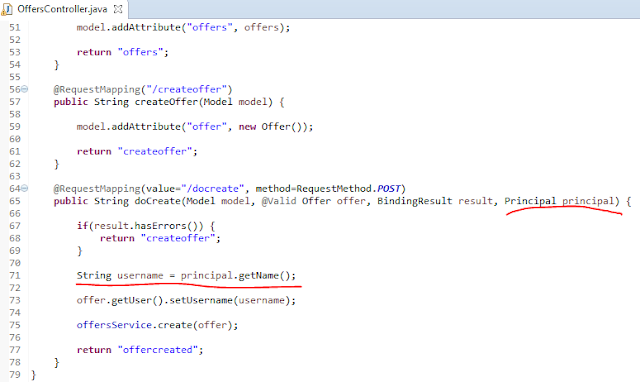Click 'model.addAttribute("offers", offers);' line 51
The image size is (640, 382).
coord(183,27)
